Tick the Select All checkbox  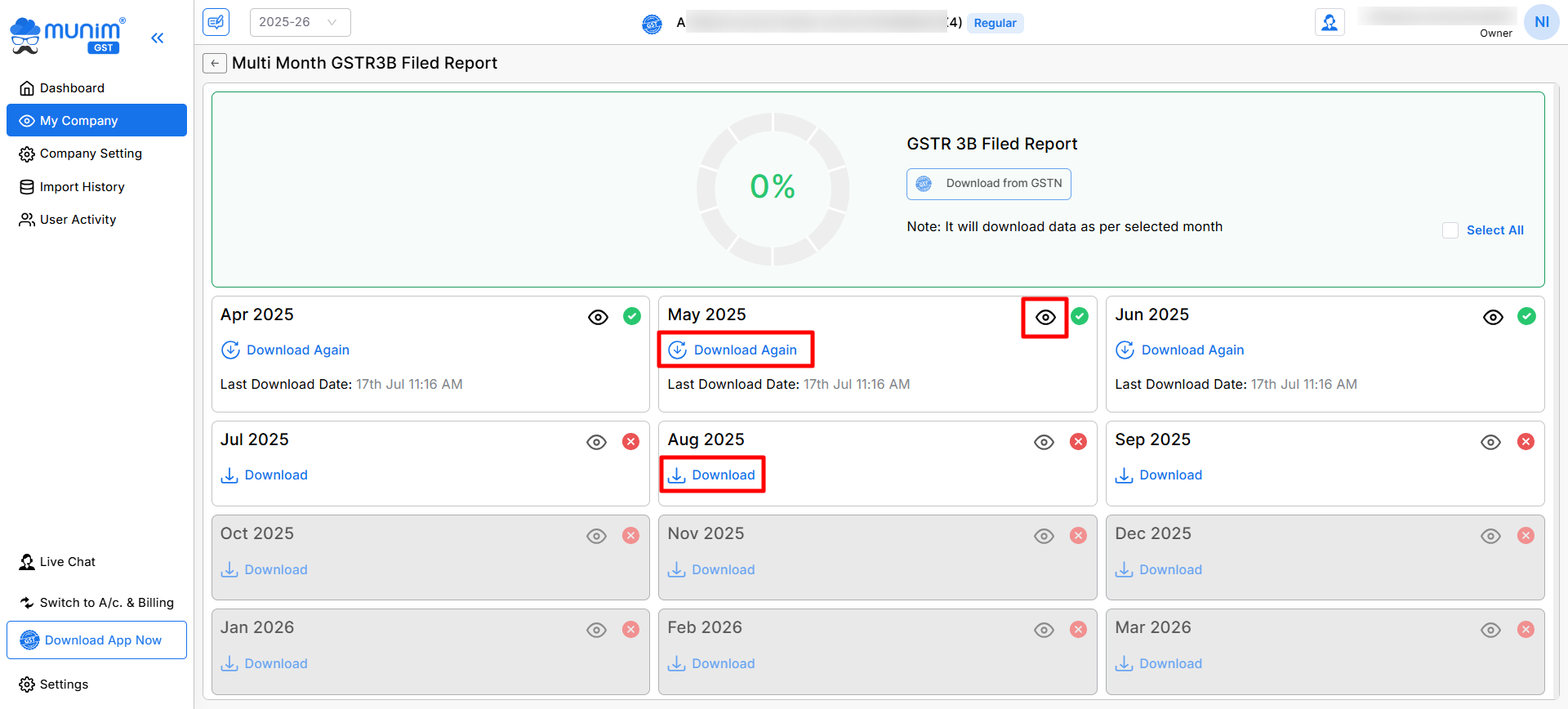pyautogui.click(x=1450, y=230)
